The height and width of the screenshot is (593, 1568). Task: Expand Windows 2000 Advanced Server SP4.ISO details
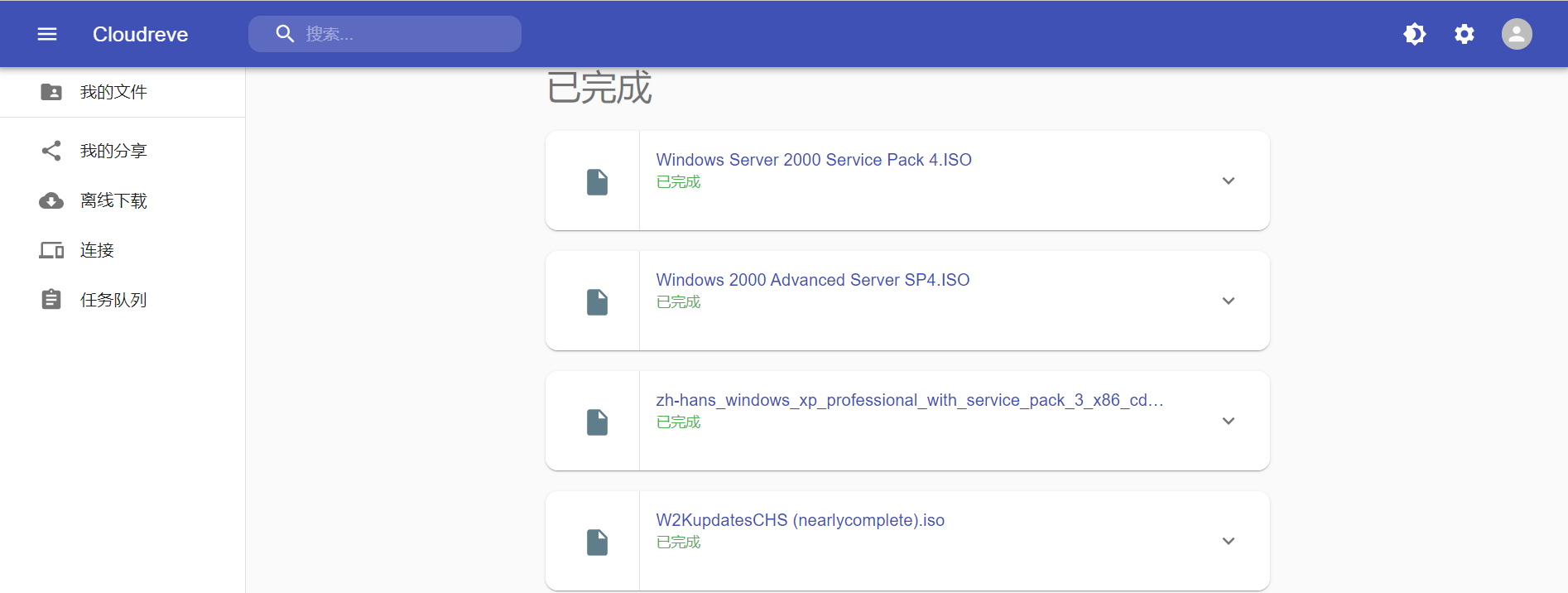1229,301
